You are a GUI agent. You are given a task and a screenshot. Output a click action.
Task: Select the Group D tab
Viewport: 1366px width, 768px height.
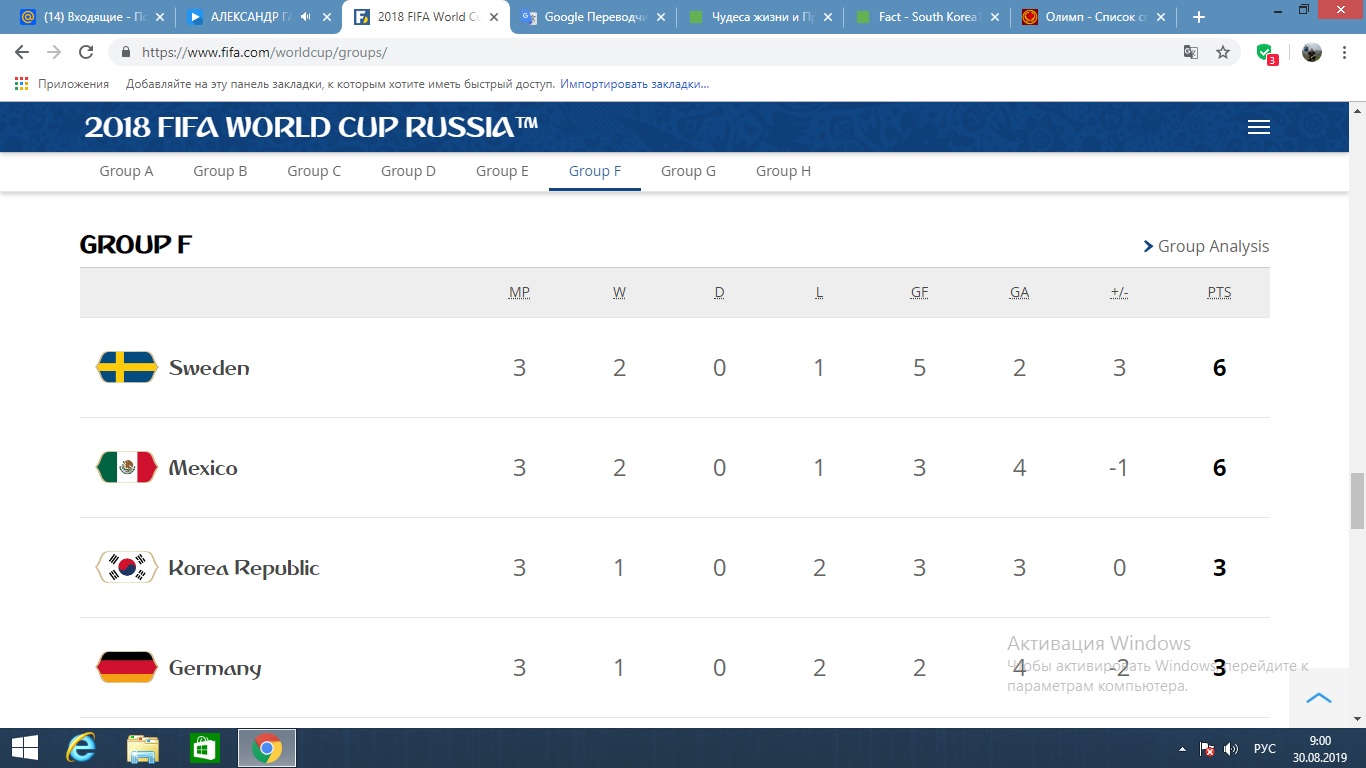click(408, 171)
